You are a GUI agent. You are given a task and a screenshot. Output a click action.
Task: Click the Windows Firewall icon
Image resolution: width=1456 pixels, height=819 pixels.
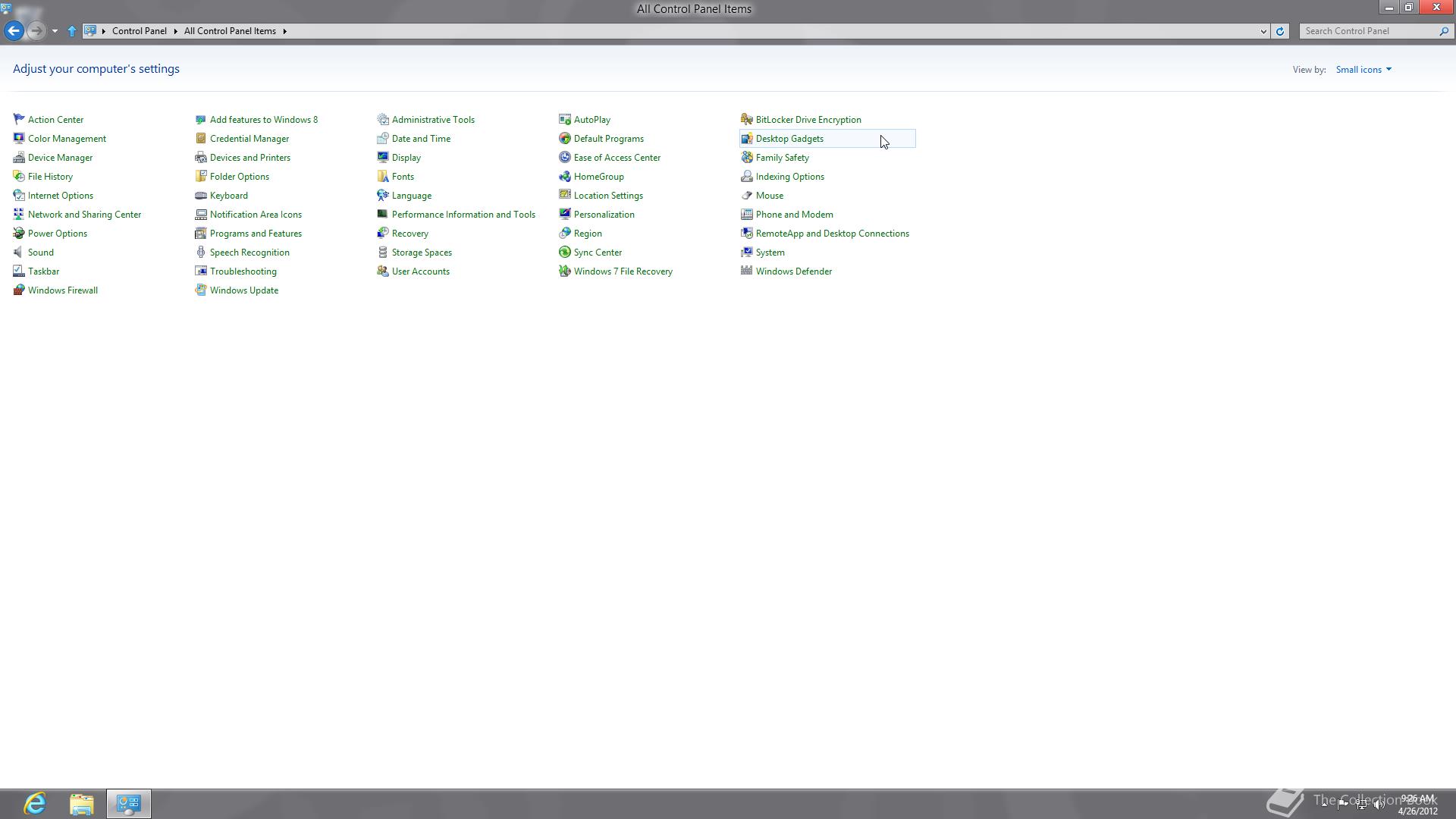[19, 290]
